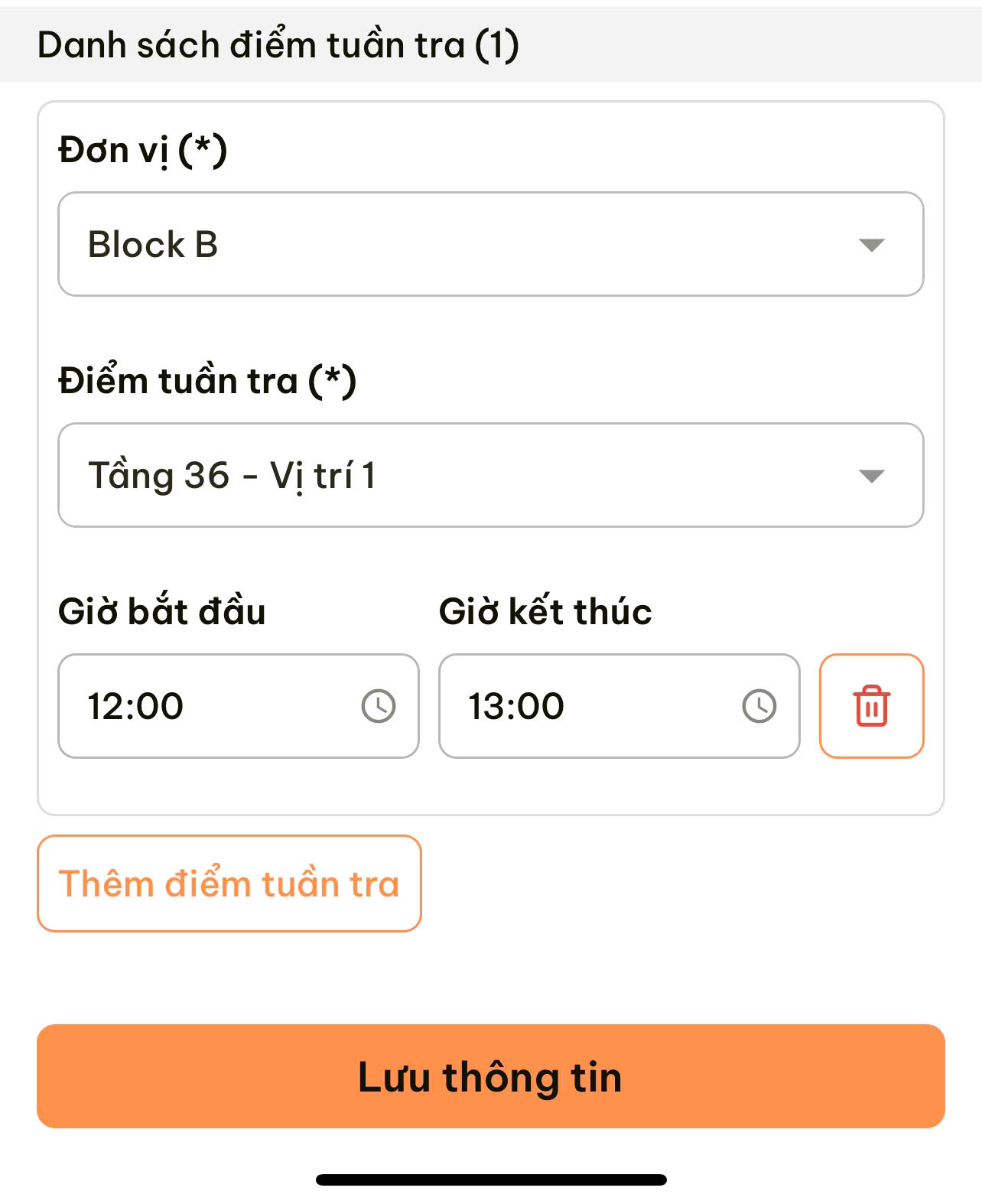
Task: Expand the Đơn vị dropdown arrow
Action: click(871, 245)
